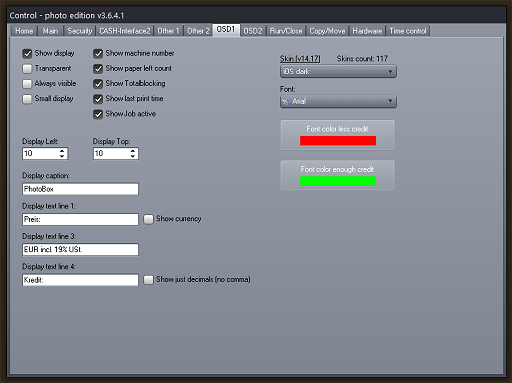The image size is (512, 383).
Task: Open the Run/Close tab
Action: tap(286, 31)
